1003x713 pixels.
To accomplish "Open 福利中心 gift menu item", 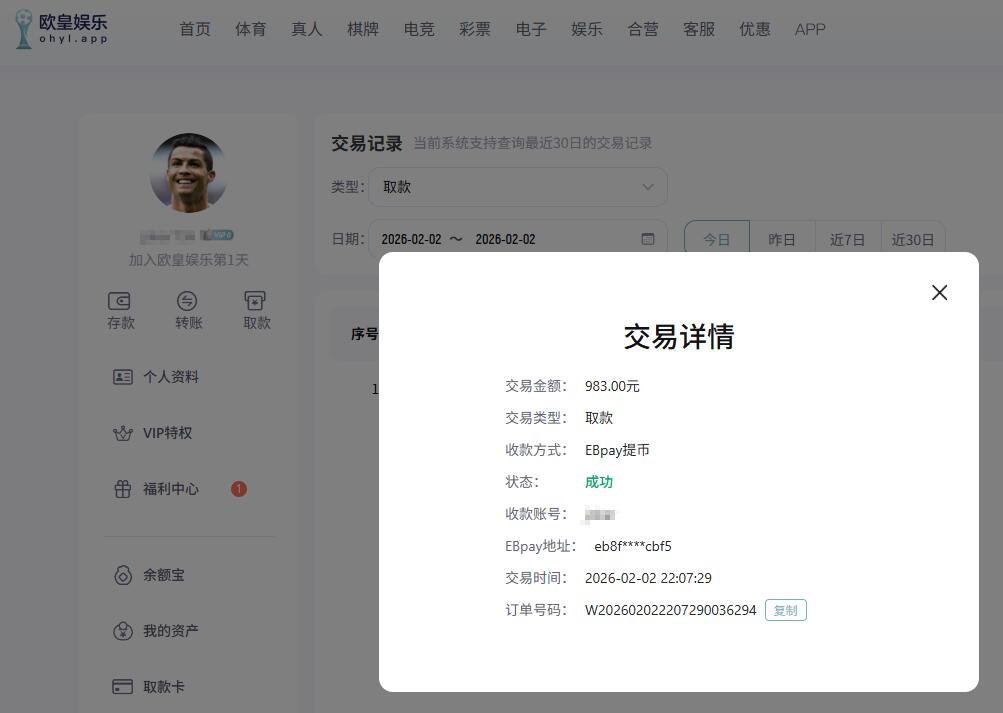I will tap(170, 489).
